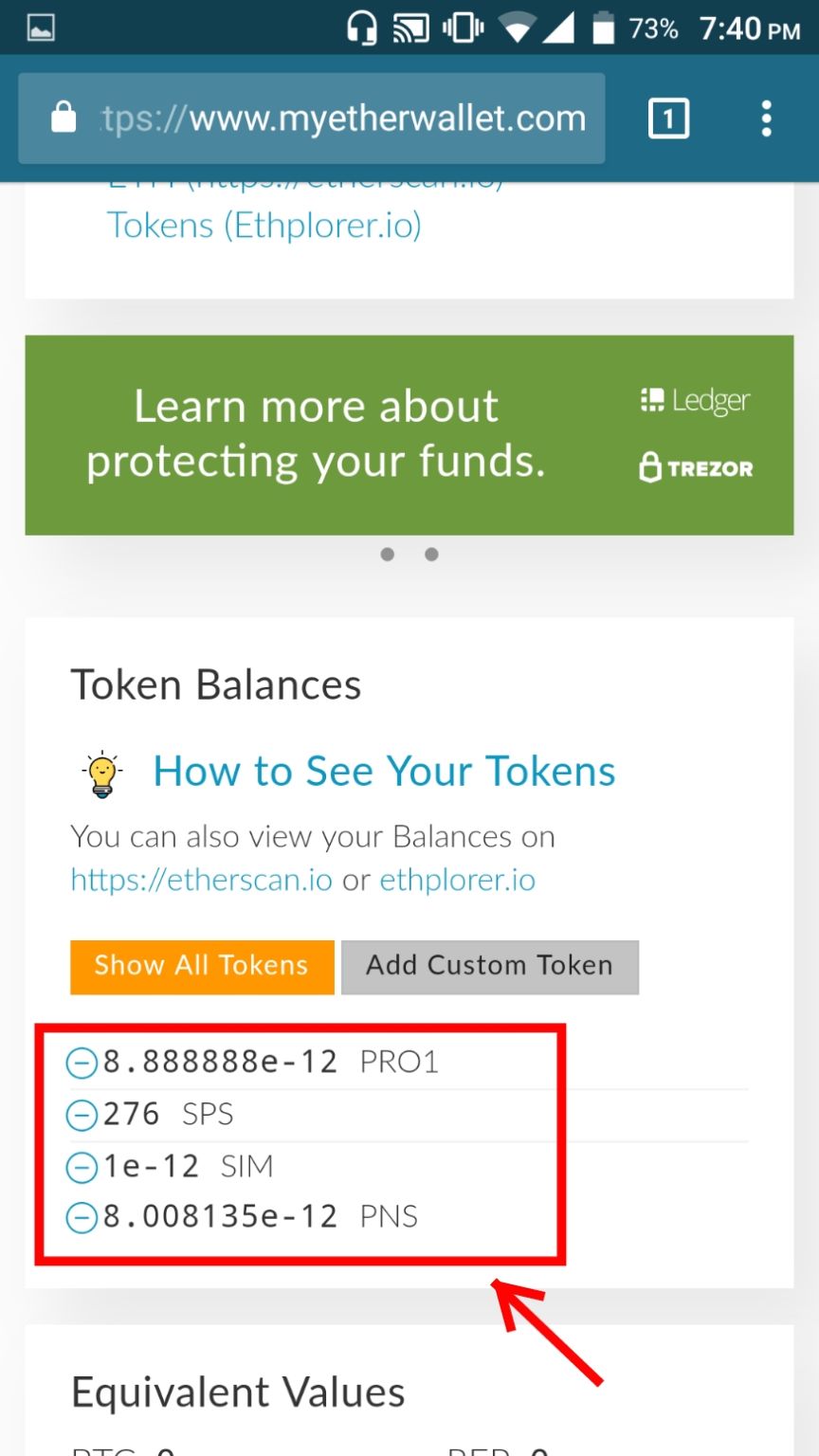819x1456 pixels.
Task: Remove the SIM token minus icon
Action: click(82, 1167)
